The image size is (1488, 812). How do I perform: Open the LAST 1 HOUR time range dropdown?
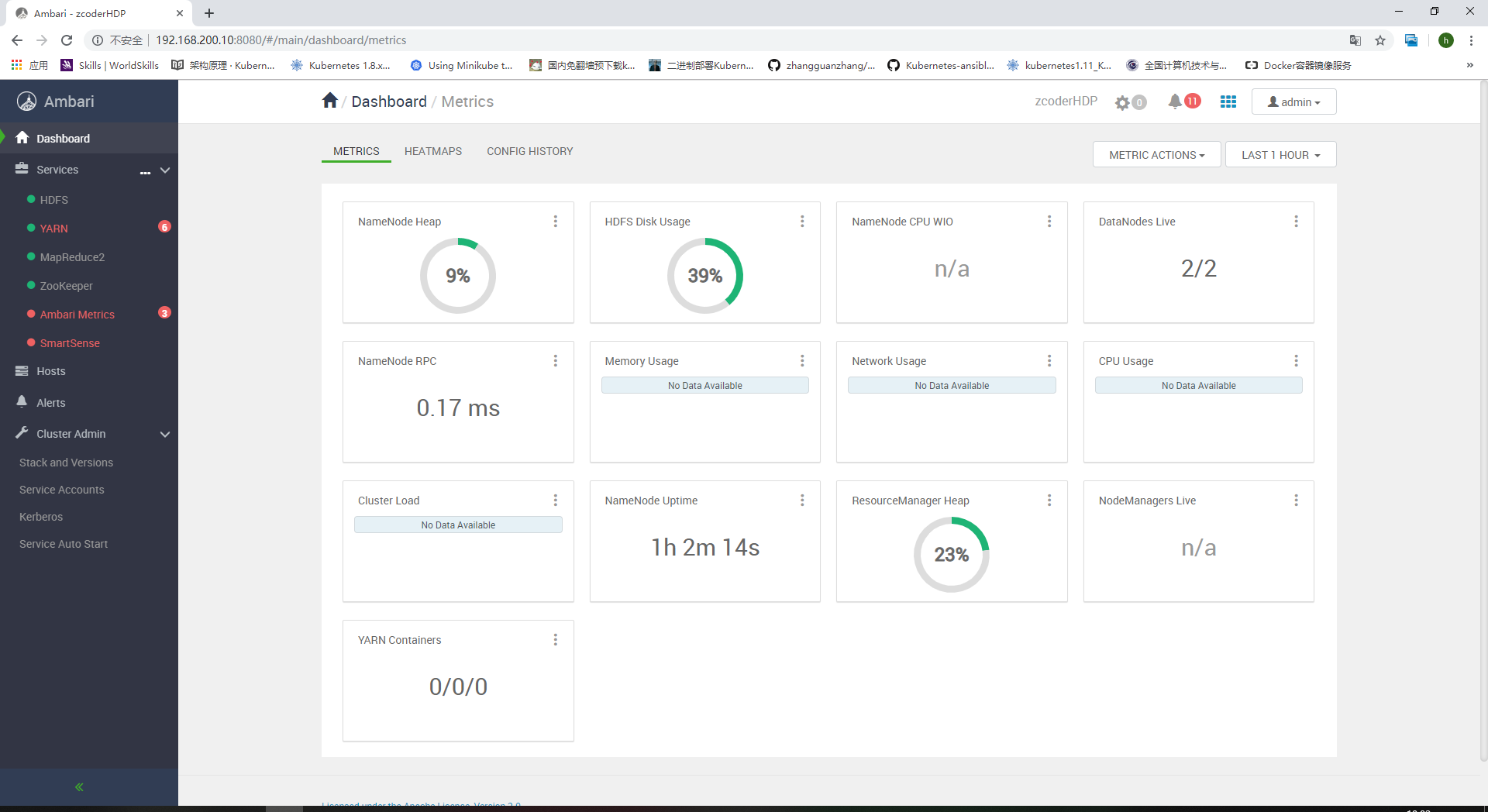pyautogui.click(x=1280, y=154)
